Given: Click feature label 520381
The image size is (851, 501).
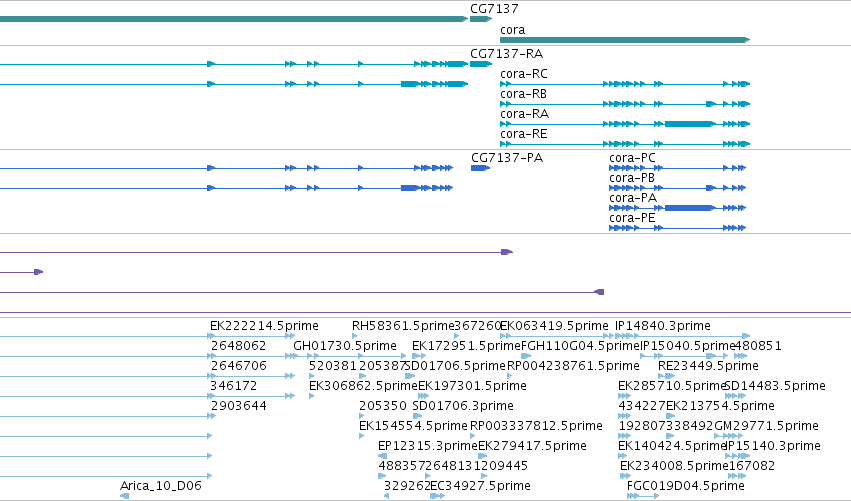Looking at the screenshot, I should 333,366.
